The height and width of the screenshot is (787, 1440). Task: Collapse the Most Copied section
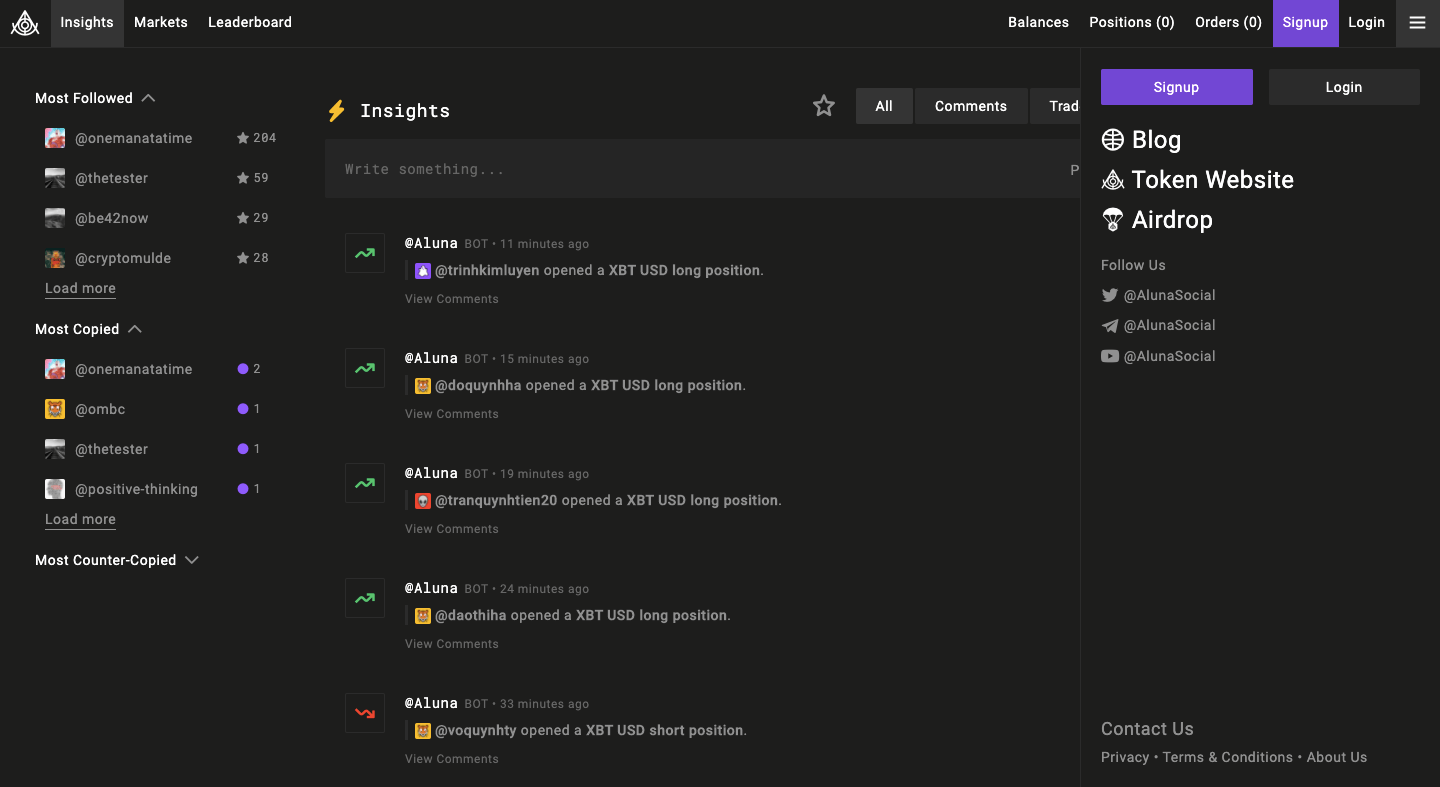pos(89,329)
